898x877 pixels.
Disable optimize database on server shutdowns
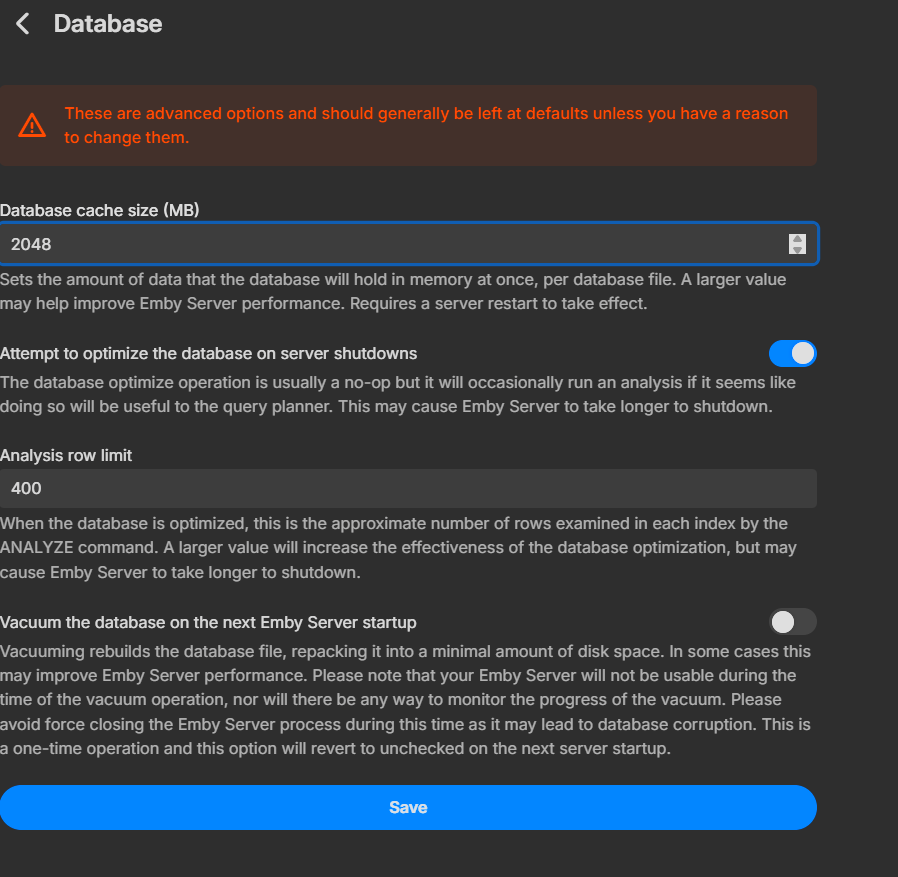coord(793,353)
